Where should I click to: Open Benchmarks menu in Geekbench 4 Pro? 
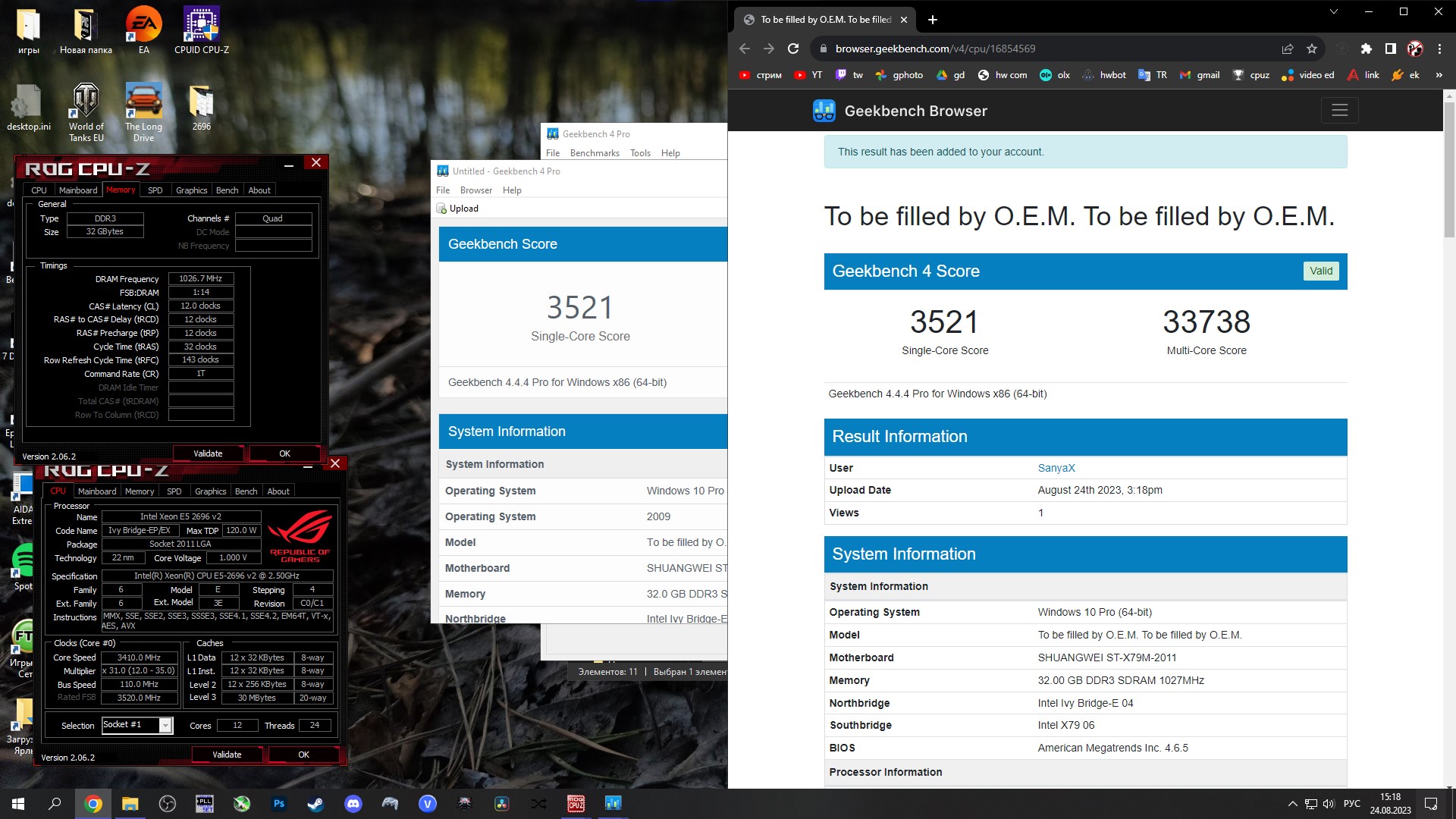(595, 153)
